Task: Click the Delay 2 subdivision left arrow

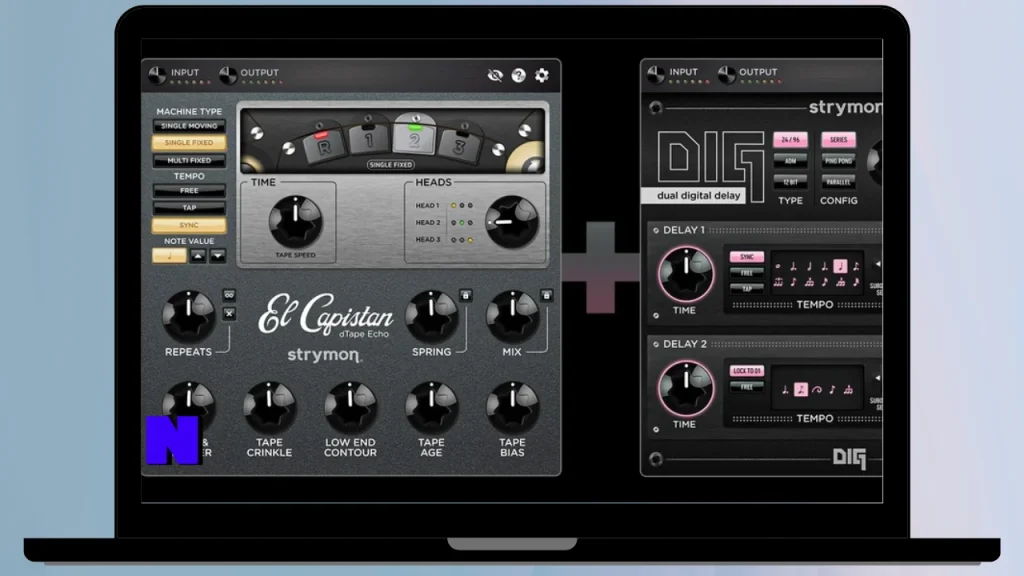Action: coord(878,378)
